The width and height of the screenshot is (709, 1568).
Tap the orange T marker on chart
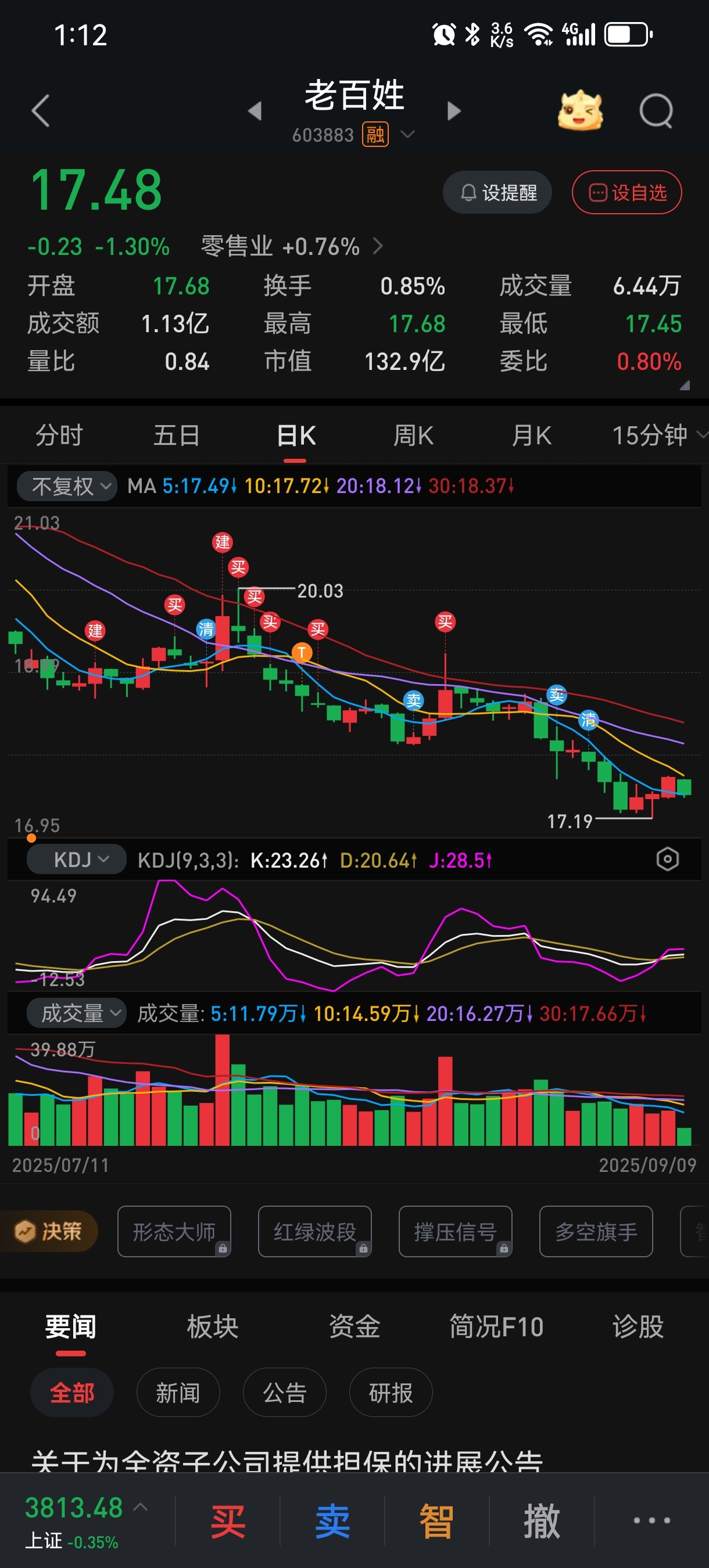302,653
